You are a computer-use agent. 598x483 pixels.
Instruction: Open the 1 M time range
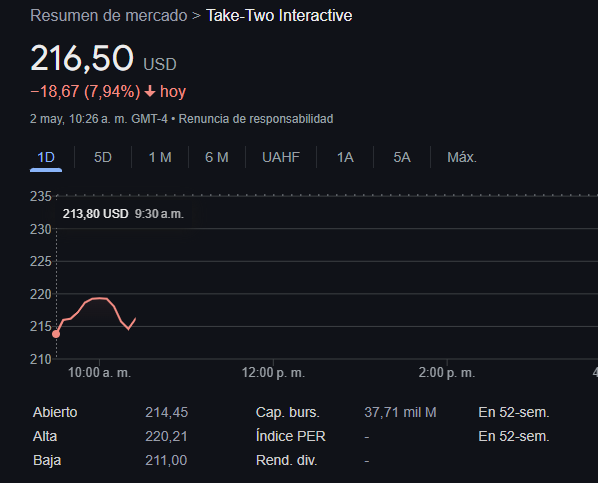coord(160,157)
